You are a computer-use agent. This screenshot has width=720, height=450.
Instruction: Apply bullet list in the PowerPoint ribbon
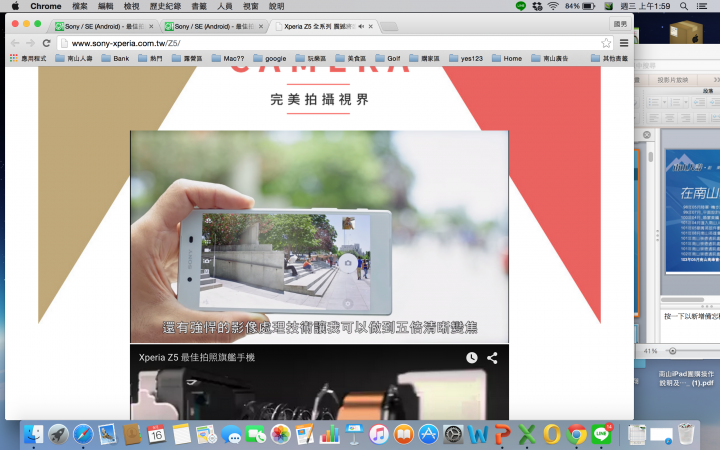pyautogui.click(x=654, y=102)
